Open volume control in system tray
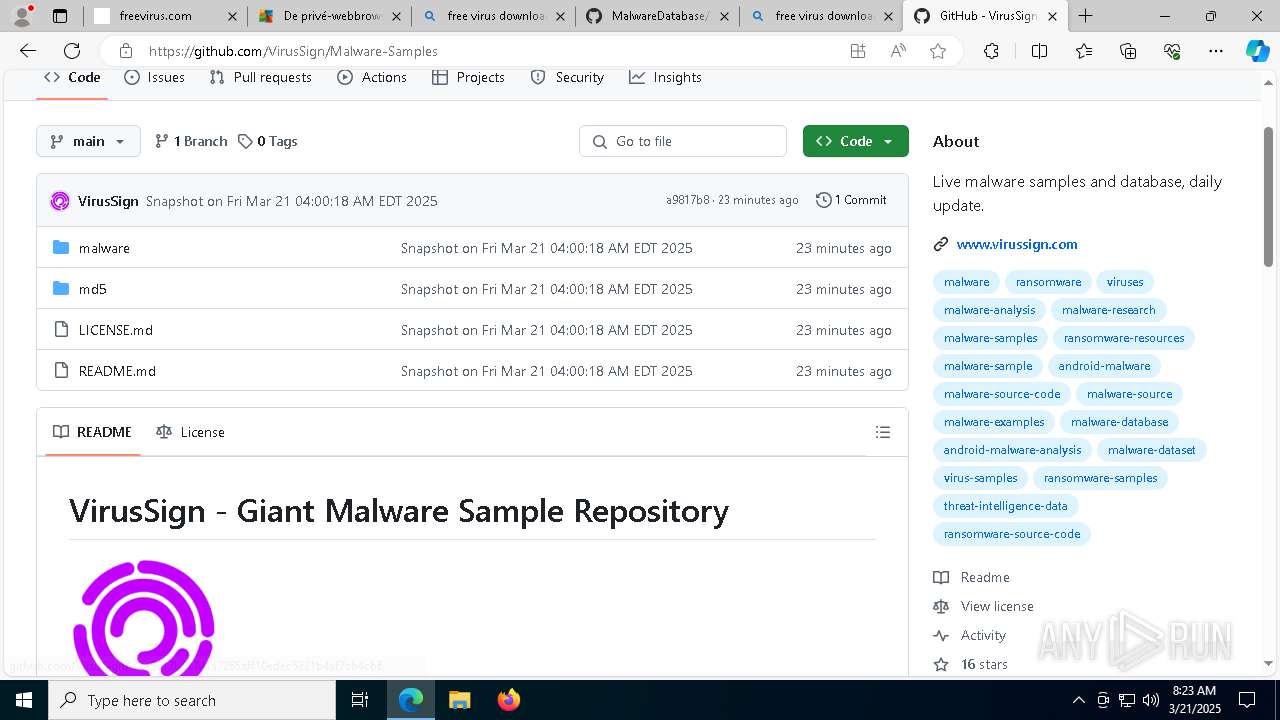The width and height of the screenshot is (1280, 720). coord(1151,700)
